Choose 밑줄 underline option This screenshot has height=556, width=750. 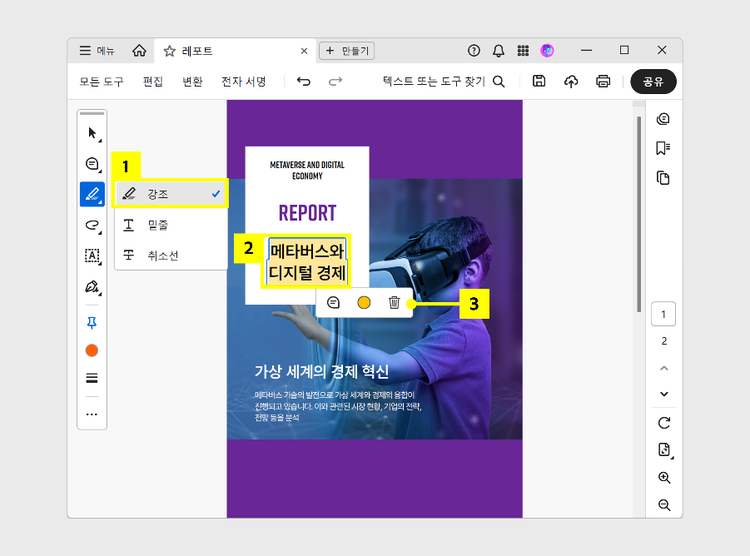pyautogui.click(x=171, y=225)
